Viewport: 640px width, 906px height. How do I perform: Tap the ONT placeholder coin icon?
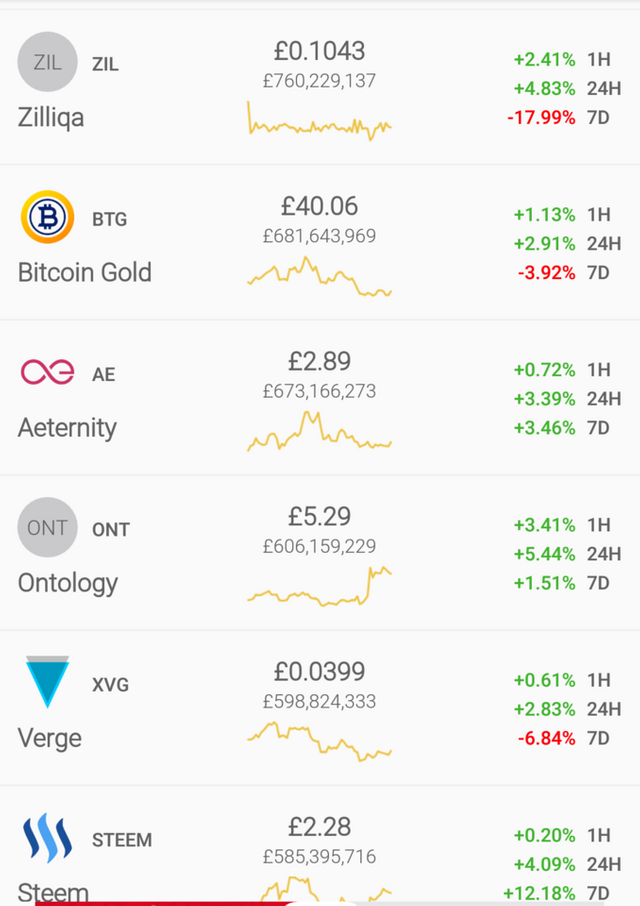pyautogui.click(x=47, y=528)
